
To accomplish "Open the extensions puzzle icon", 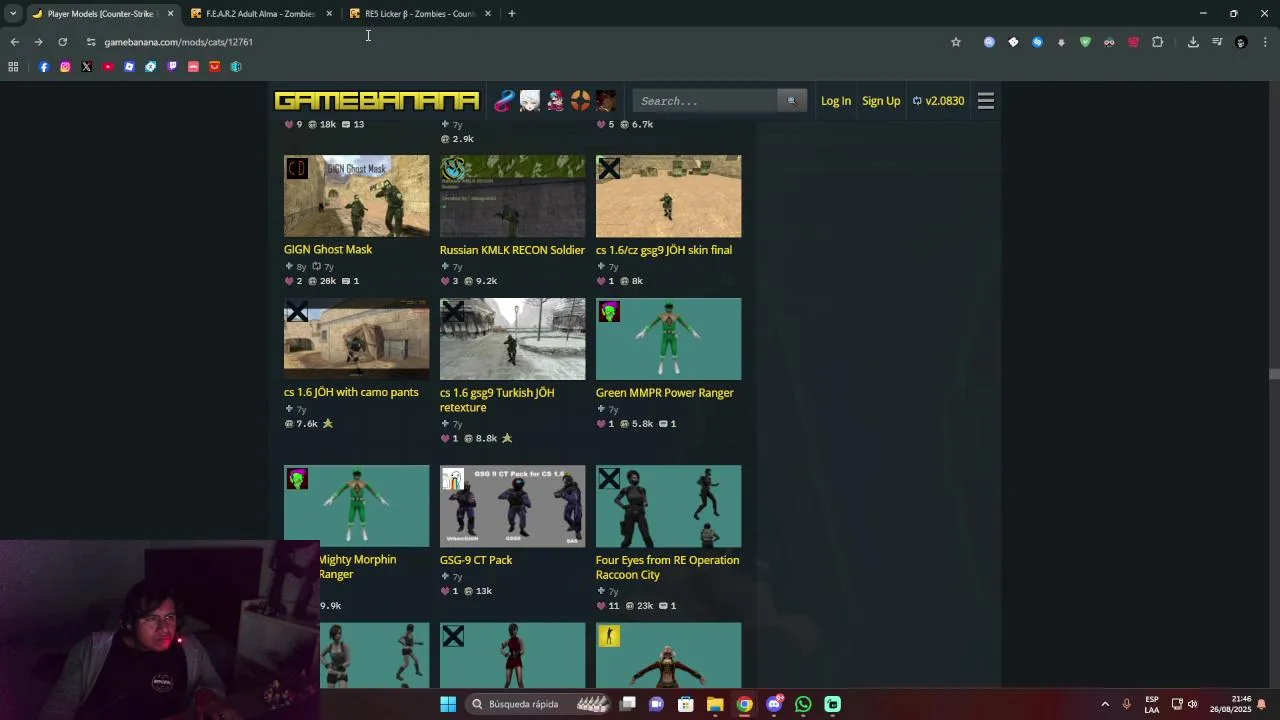I will (x=1158, y=42).
